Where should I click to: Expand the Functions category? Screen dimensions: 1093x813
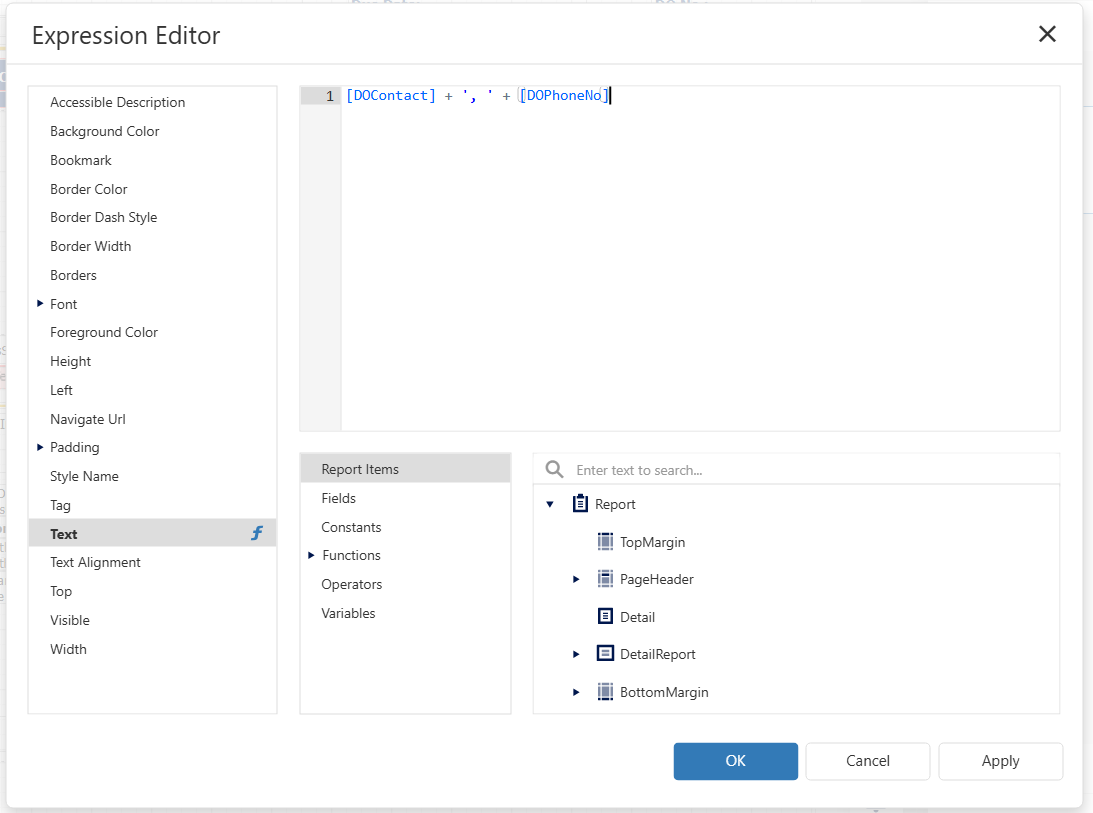(x=312, y=555)
